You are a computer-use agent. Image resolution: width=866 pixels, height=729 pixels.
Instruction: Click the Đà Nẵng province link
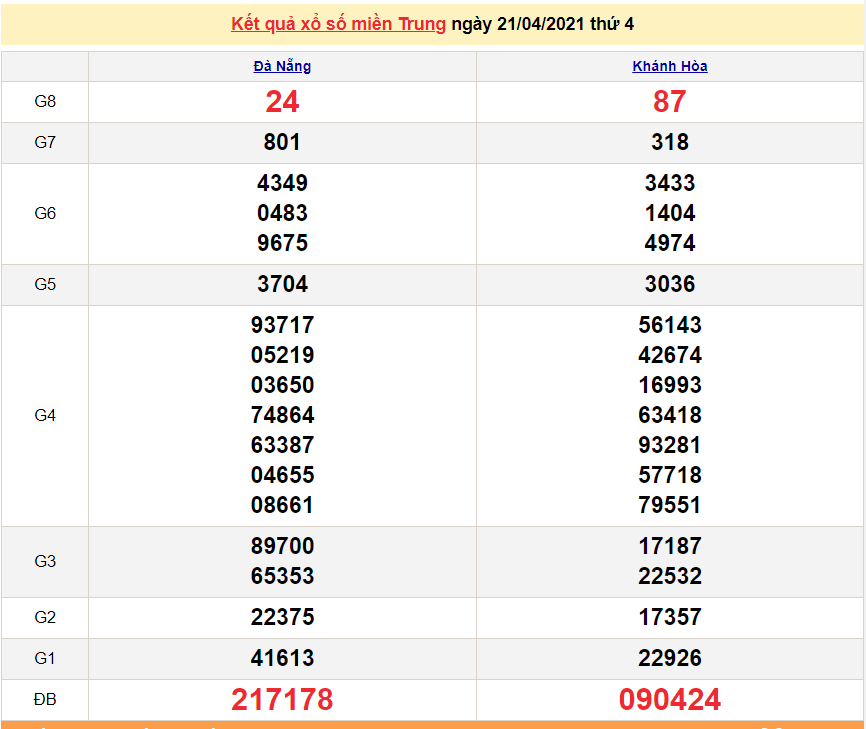point(282,67)
